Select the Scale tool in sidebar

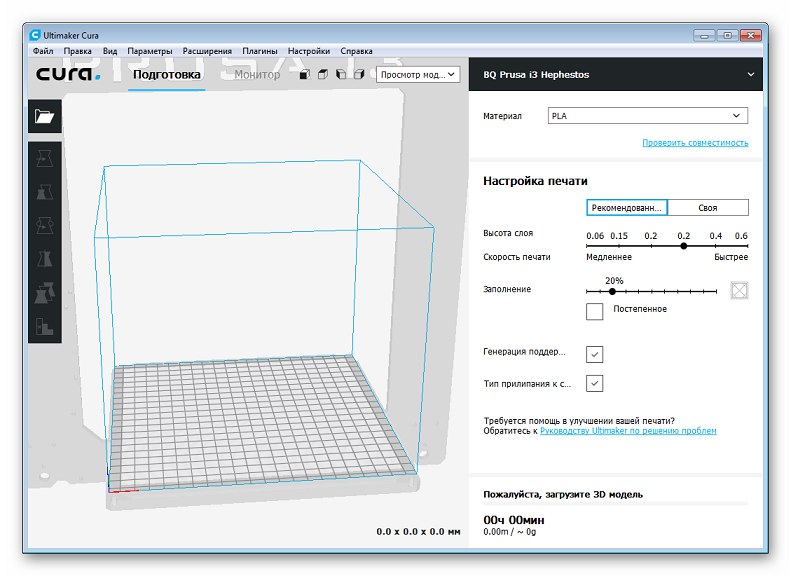pos(45,192)
